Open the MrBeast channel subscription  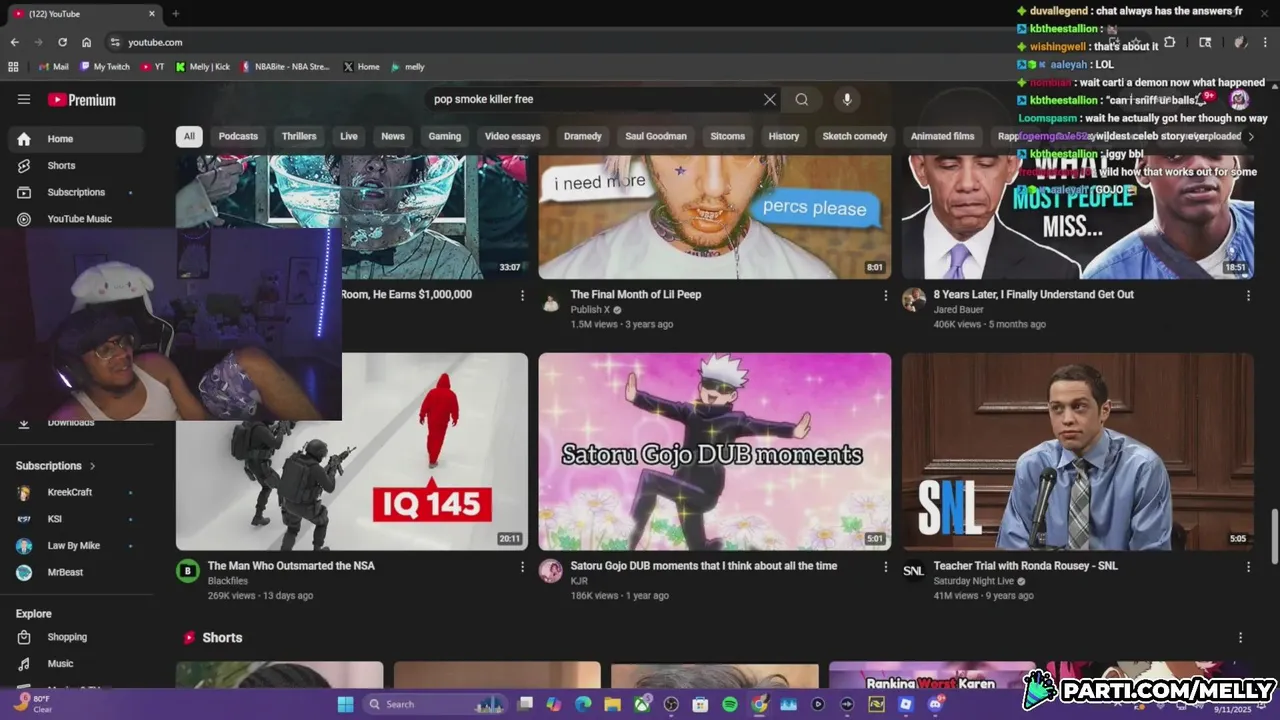pos(76,573)
